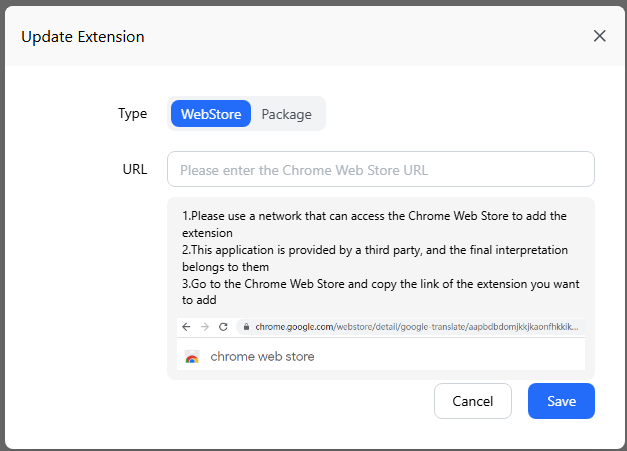This screenshot has width=627, height=451.
Task: Click the 'Type' field label
Action: tap(132, 114)
